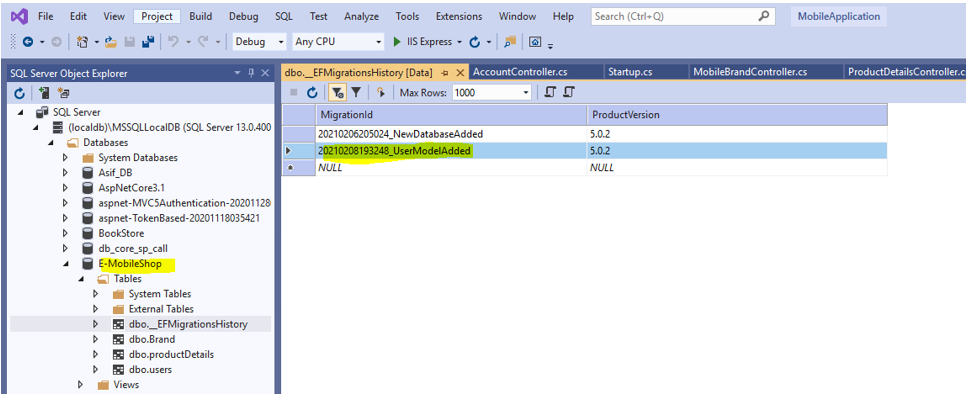Collapse the Databases folder node
The height and width of the screenshot is (394, 967).
51,142
